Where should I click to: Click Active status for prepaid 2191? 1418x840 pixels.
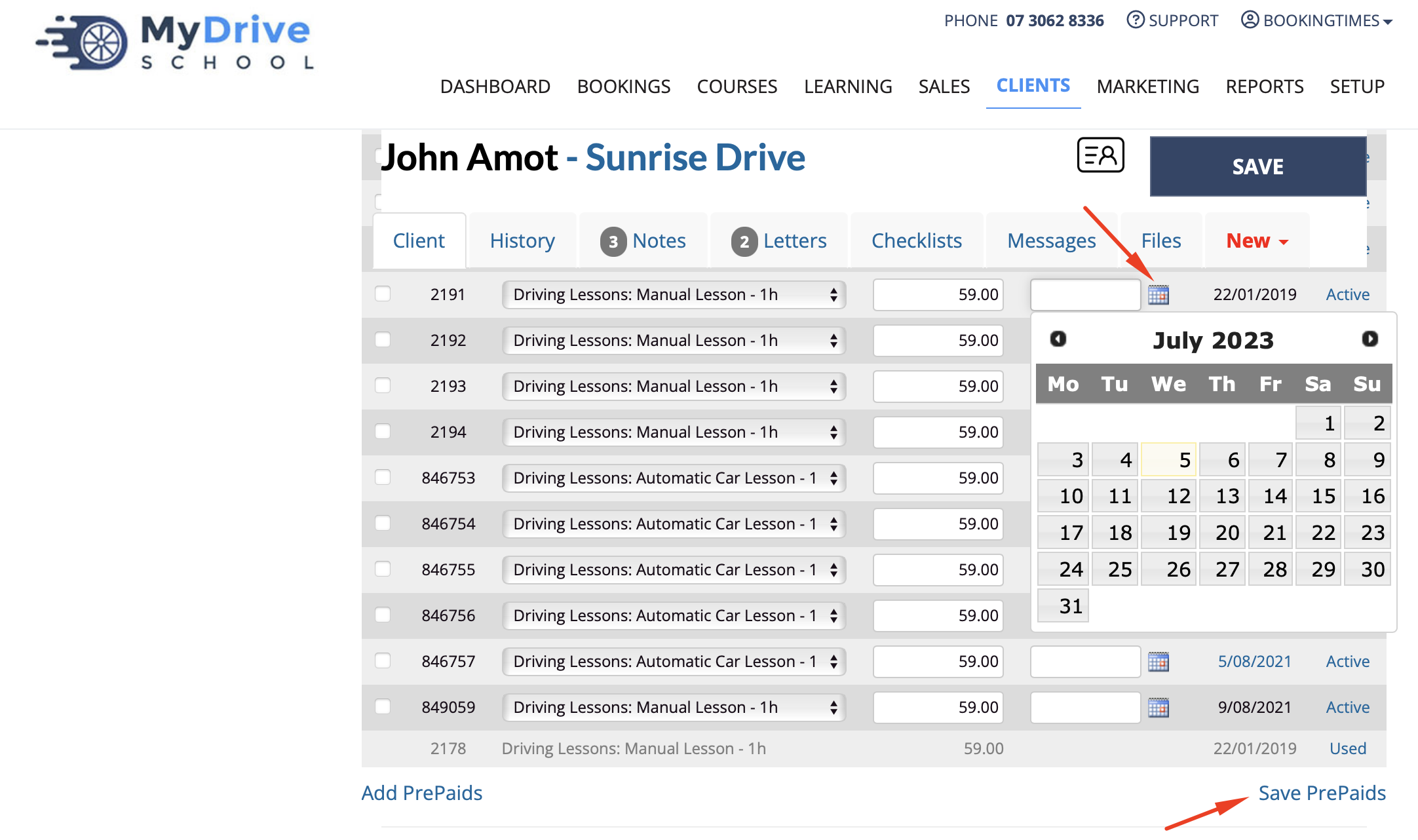1348,295
